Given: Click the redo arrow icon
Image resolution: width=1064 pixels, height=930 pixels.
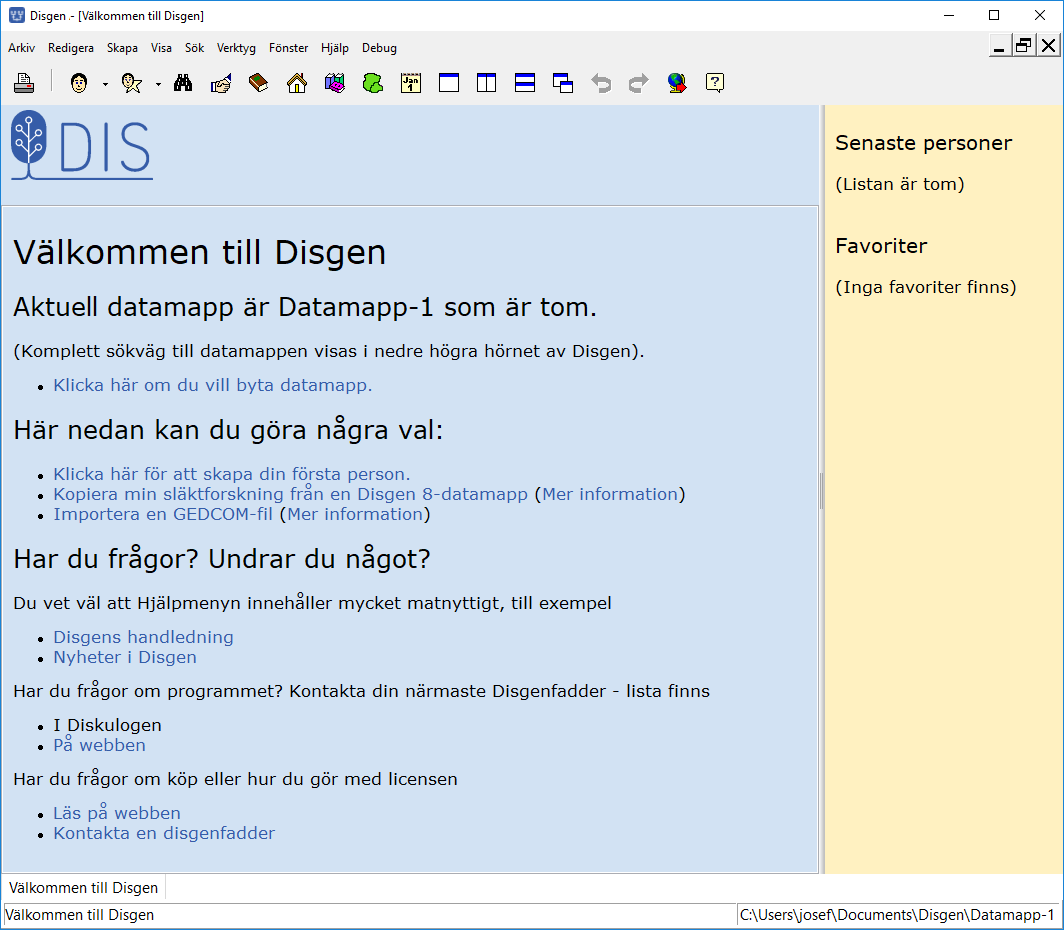Looking at the screenshot, I should pyautogui.click(x=639, y=83).
